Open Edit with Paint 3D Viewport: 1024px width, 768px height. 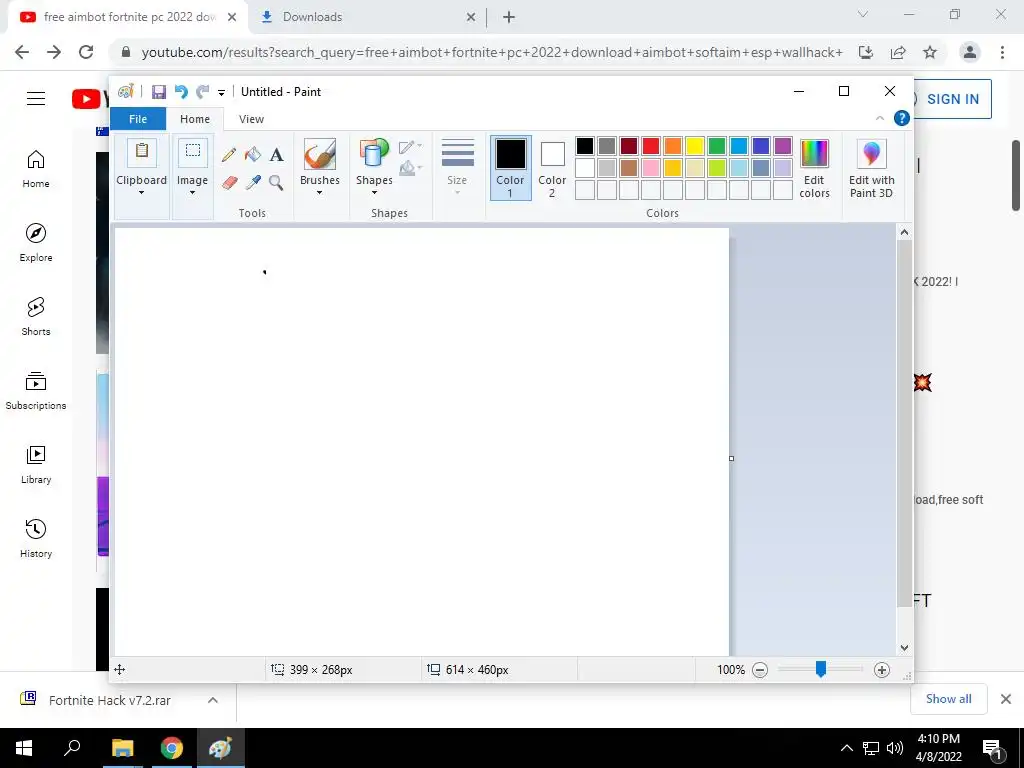point(871,168)
